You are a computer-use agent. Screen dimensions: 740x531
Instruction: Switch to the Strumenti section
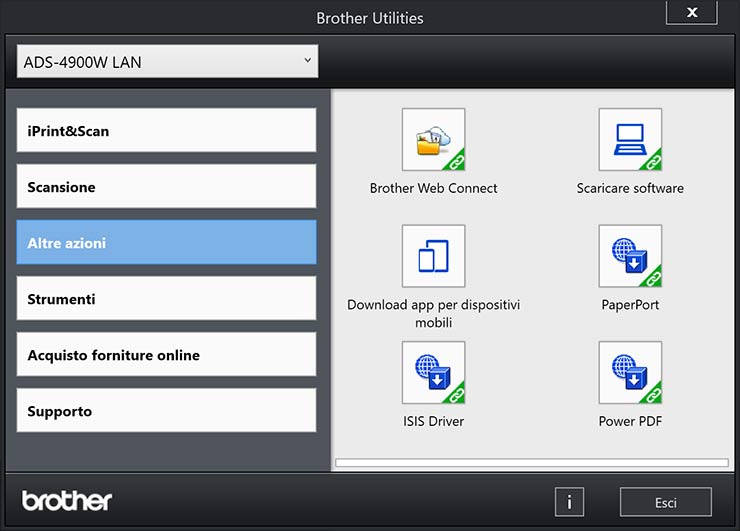(x=166, y=299)
